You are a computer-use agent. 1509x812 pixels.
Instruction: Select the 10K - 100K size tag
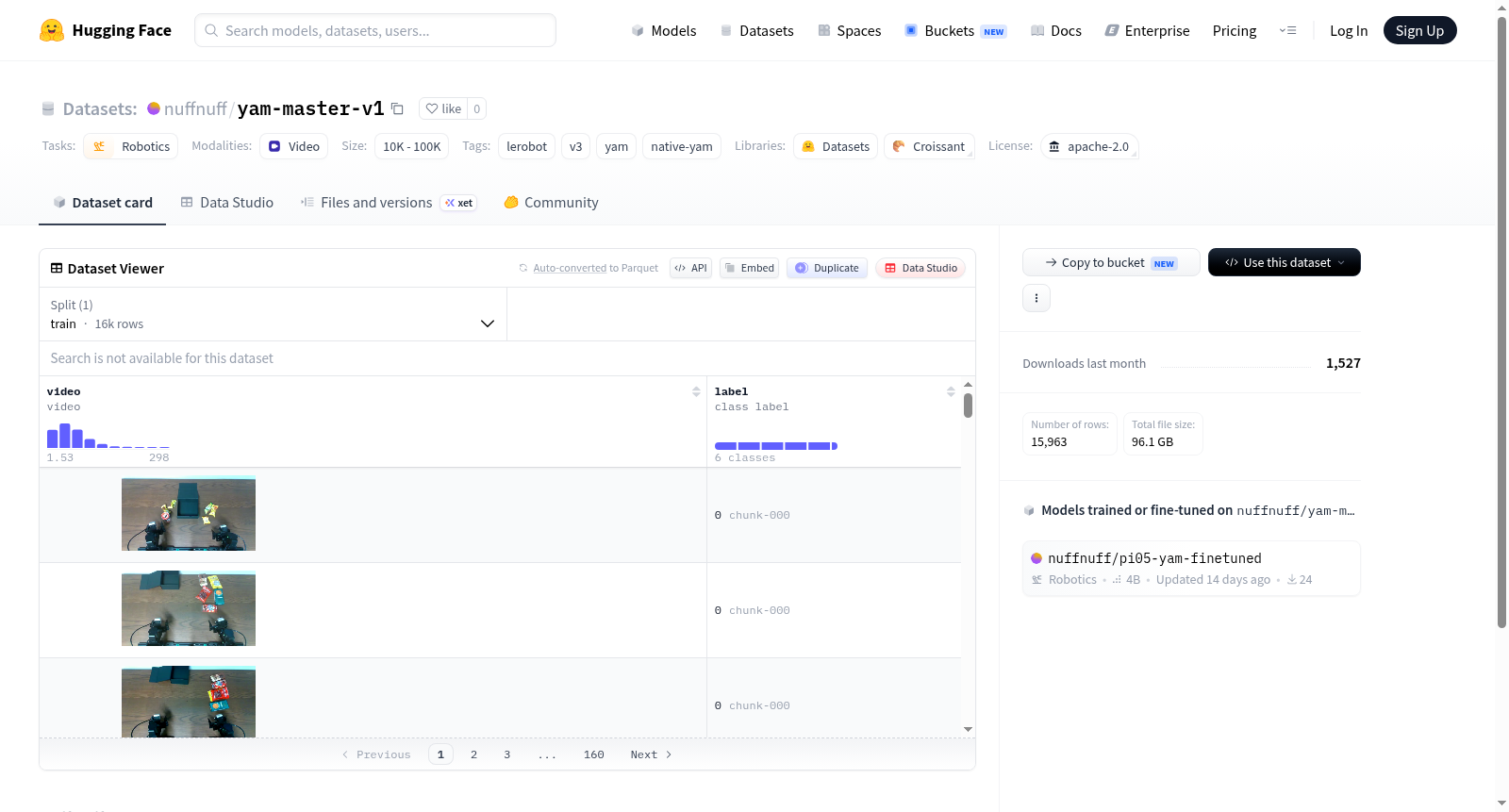coord(412,146)
